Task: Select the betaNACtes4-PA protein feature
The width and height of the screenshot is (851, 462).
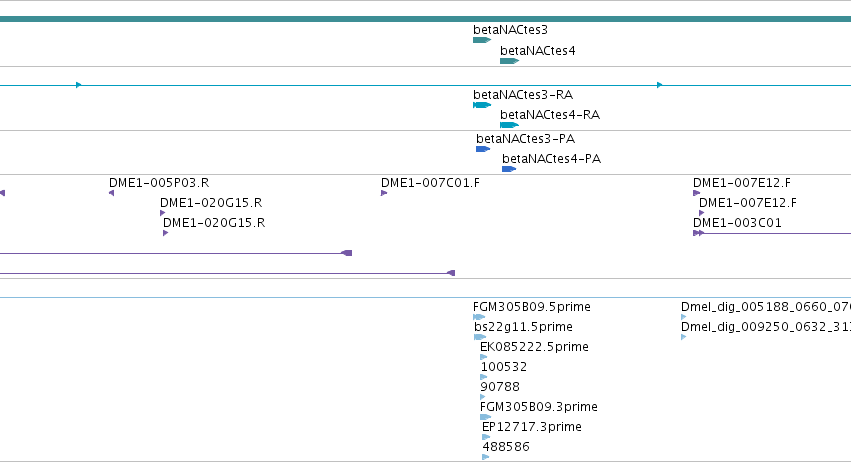Action: (x=509, y=169)
